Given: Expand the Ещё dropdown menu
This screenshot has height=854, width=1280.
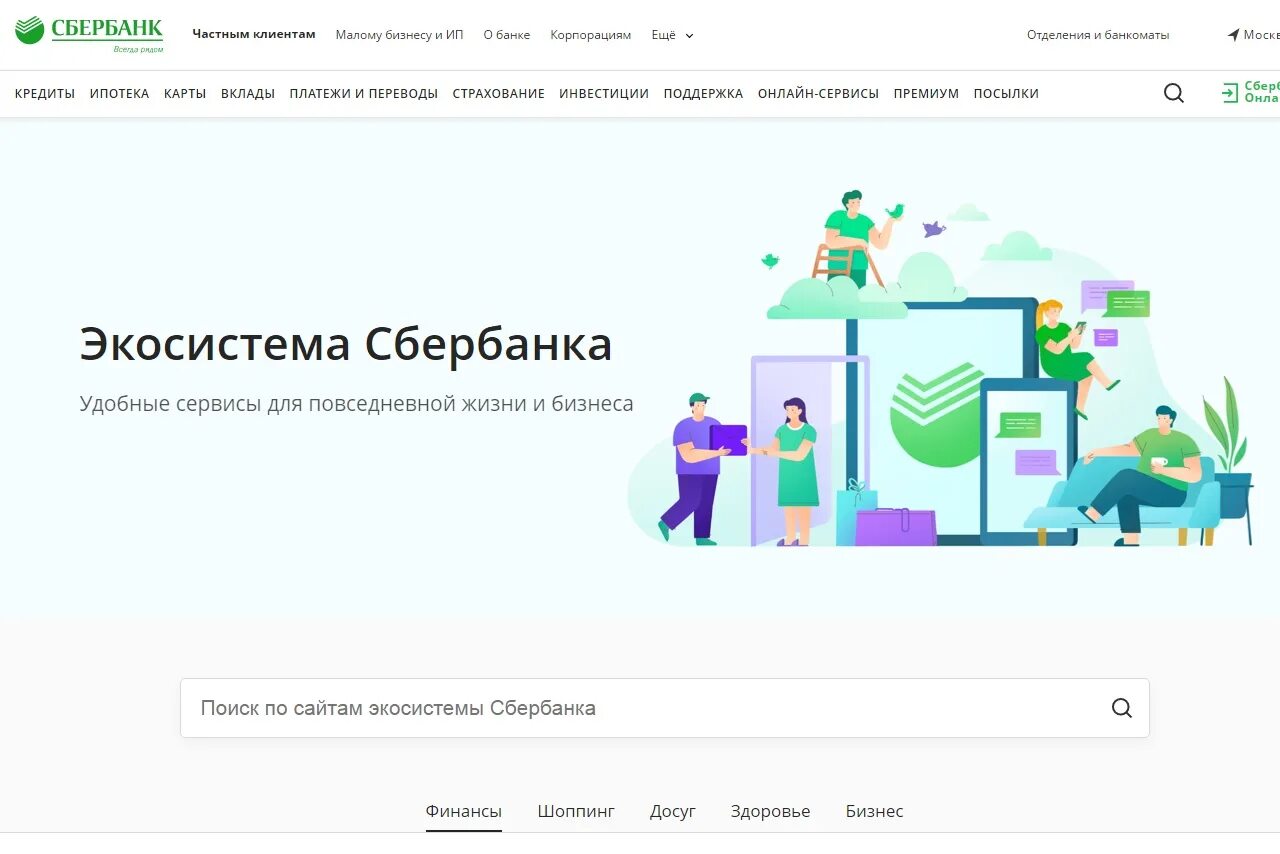Looking at the screenshot, I should 672,35.
